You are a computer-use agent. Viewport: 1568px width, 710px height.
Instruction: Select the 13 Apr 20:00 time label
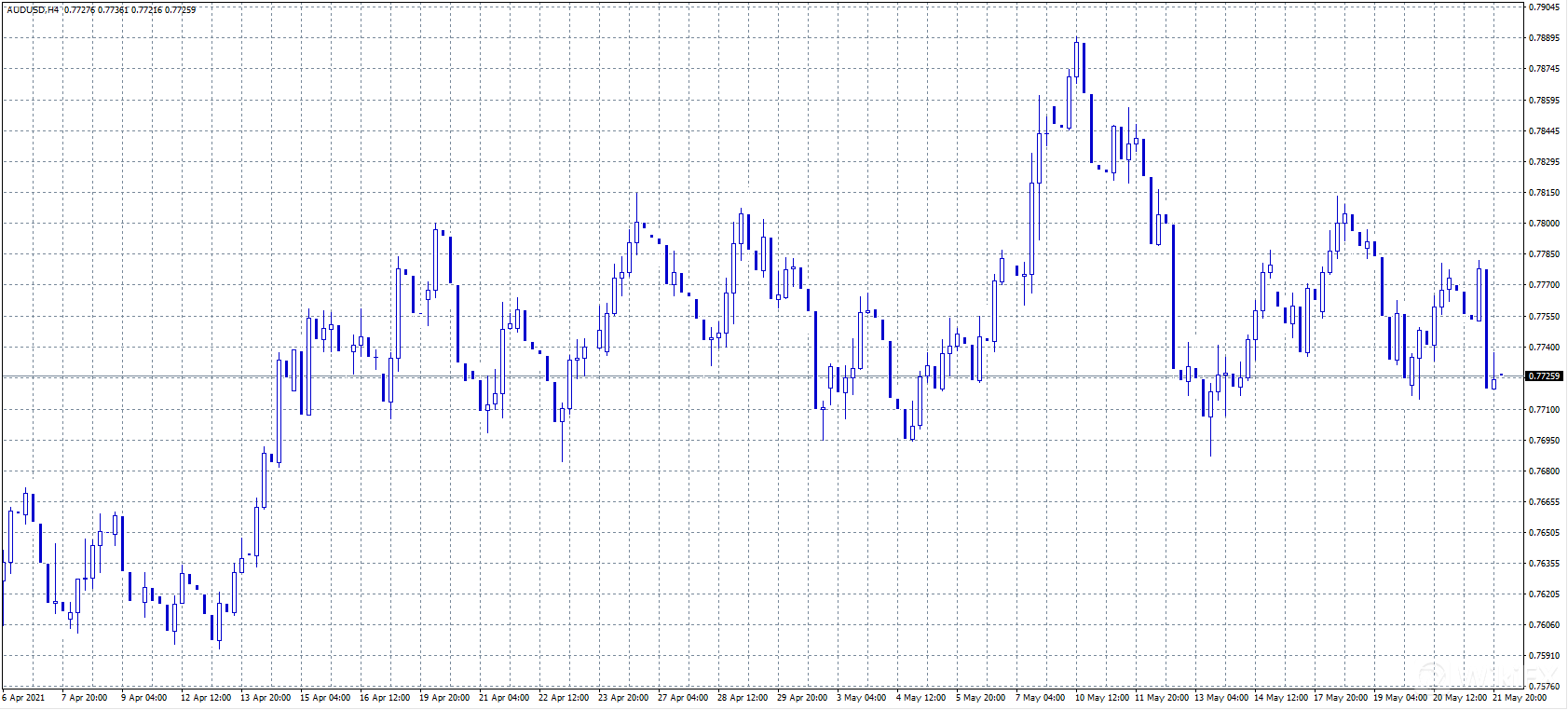(x=266, y=698)
